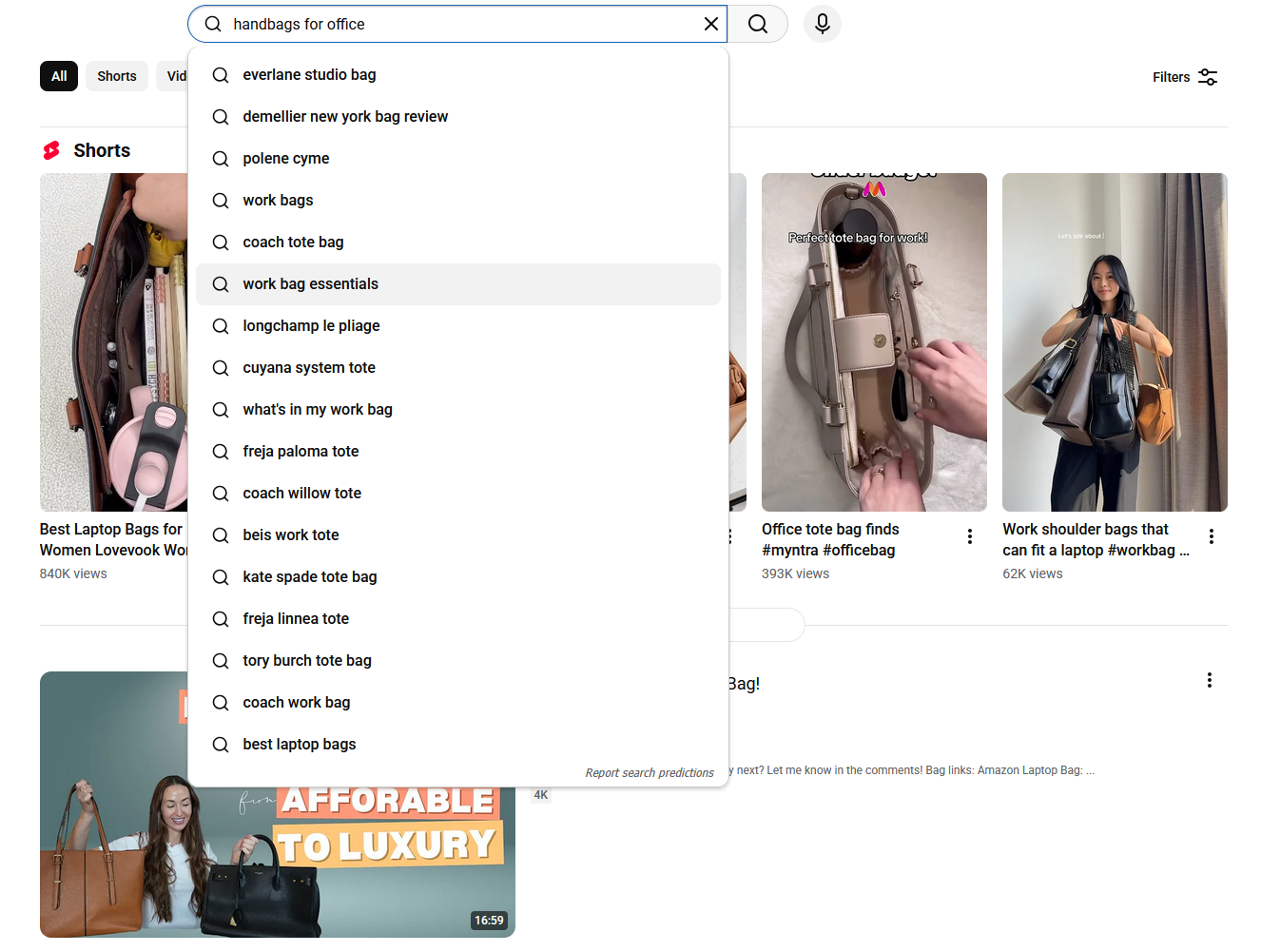Click the Report search predictions link
The width and height of the screenshot is (1261, 952).
pyautogui.click(x=650, y=772)
